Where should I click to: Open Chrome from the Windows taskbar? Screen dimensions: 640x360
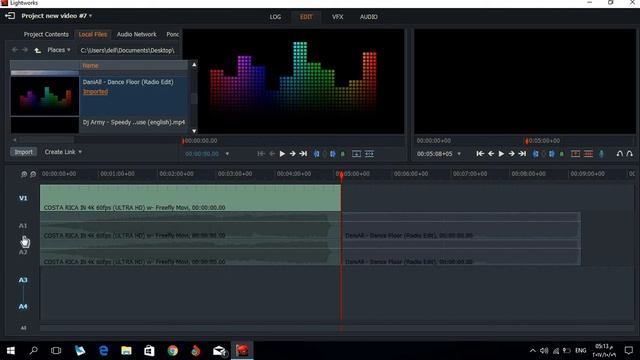point(173,351)
